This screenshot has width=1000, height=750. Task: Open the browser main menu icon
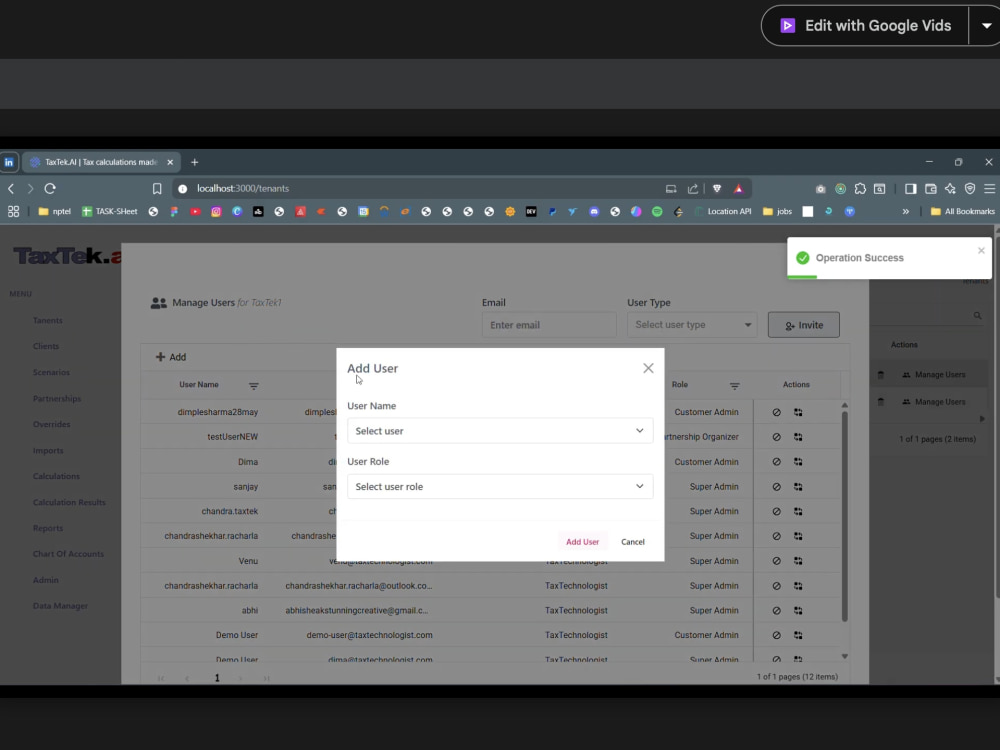[x=989, y=188]
